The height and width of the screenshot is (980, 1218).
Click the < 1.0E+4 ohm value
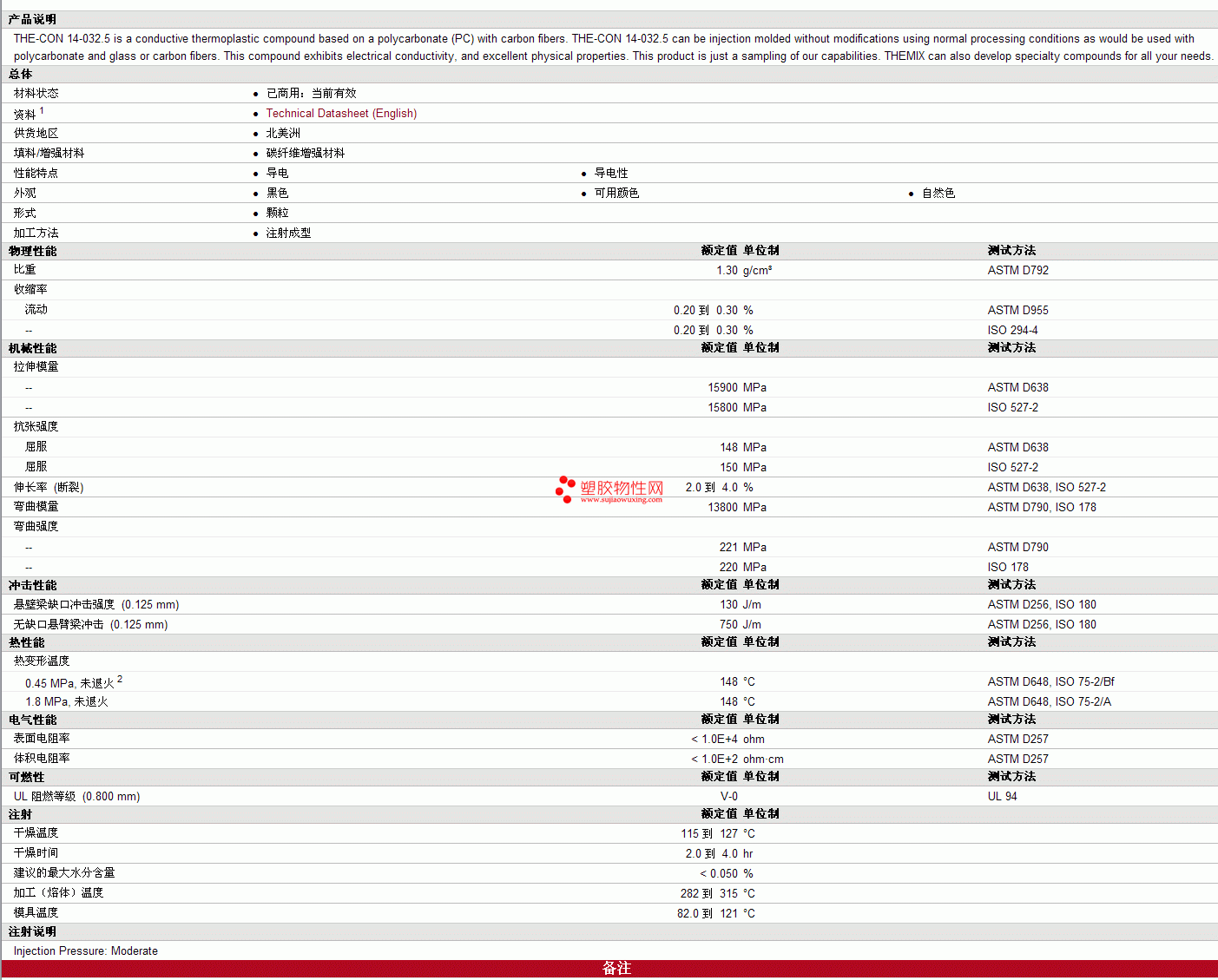point(728,740)
